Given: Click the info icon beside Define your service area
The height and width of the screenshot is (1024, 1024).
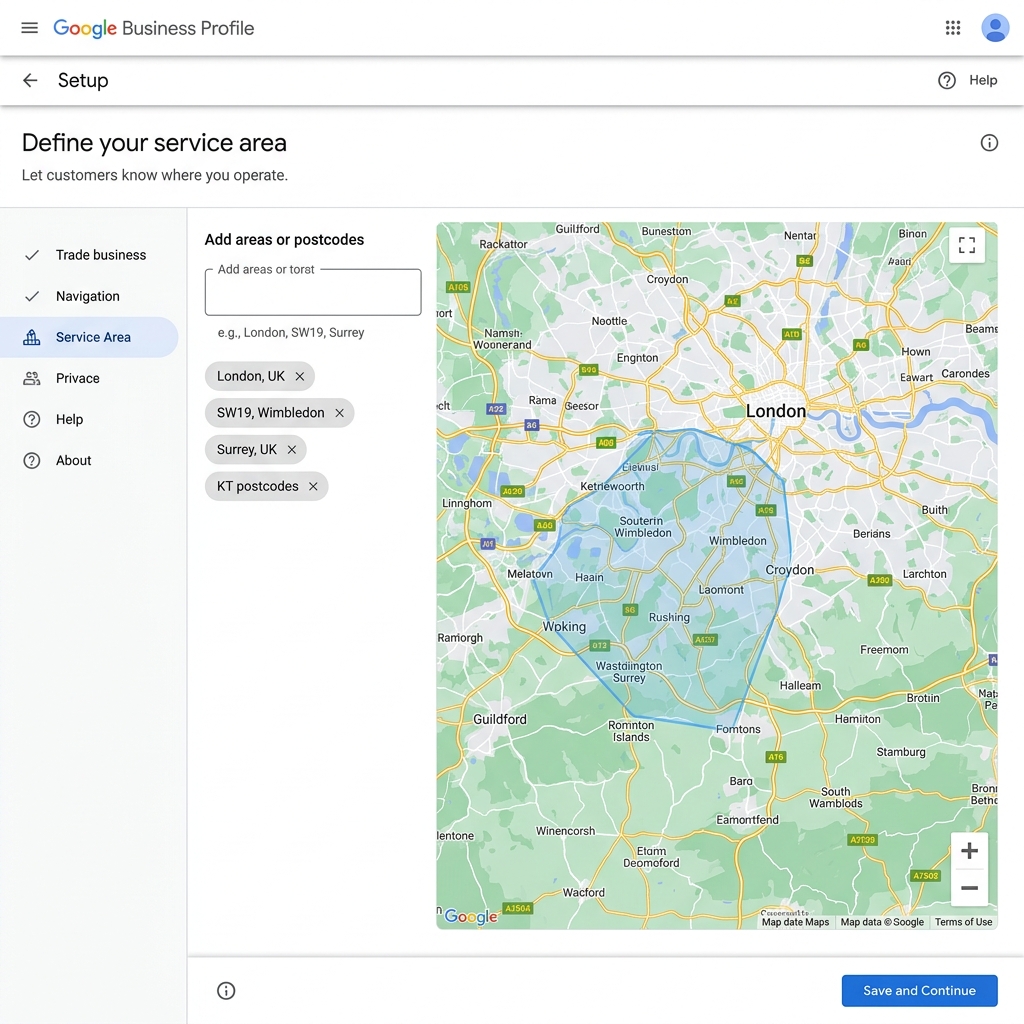Looking at the screenshot, I should pos(989,143).
